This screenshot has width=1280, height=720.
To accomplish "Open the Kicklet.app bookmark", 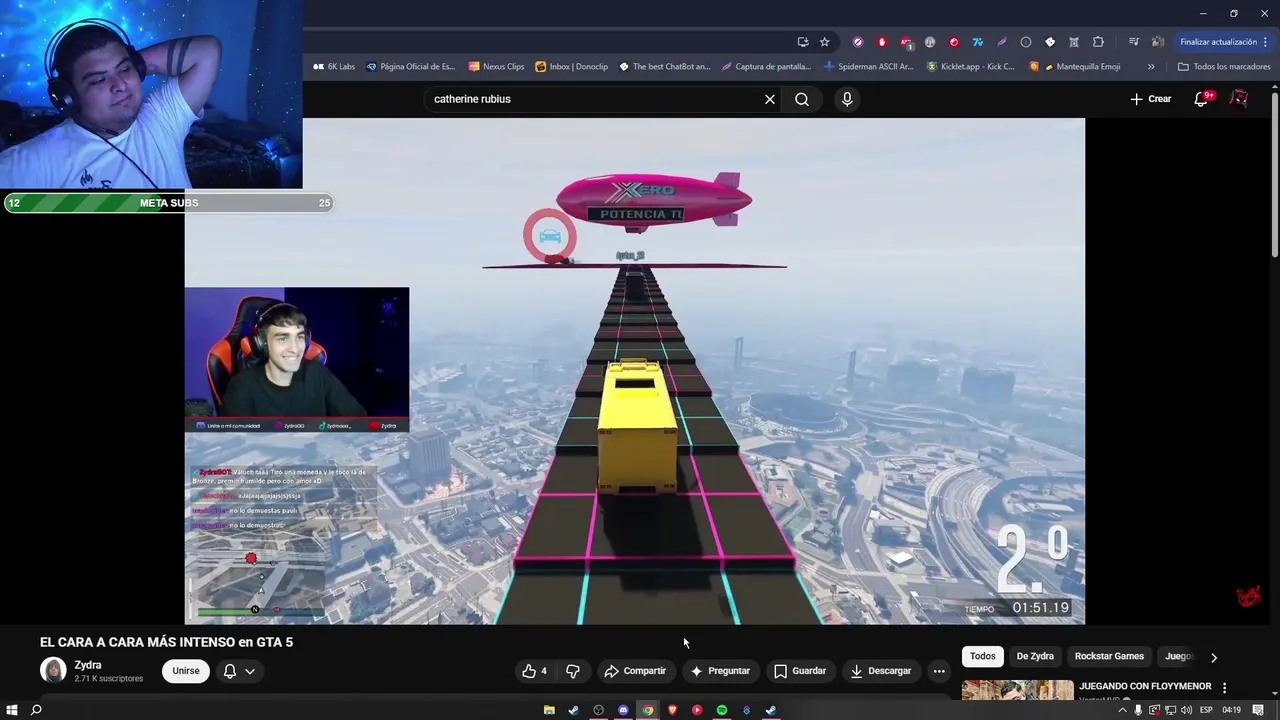I will [970, 67].
